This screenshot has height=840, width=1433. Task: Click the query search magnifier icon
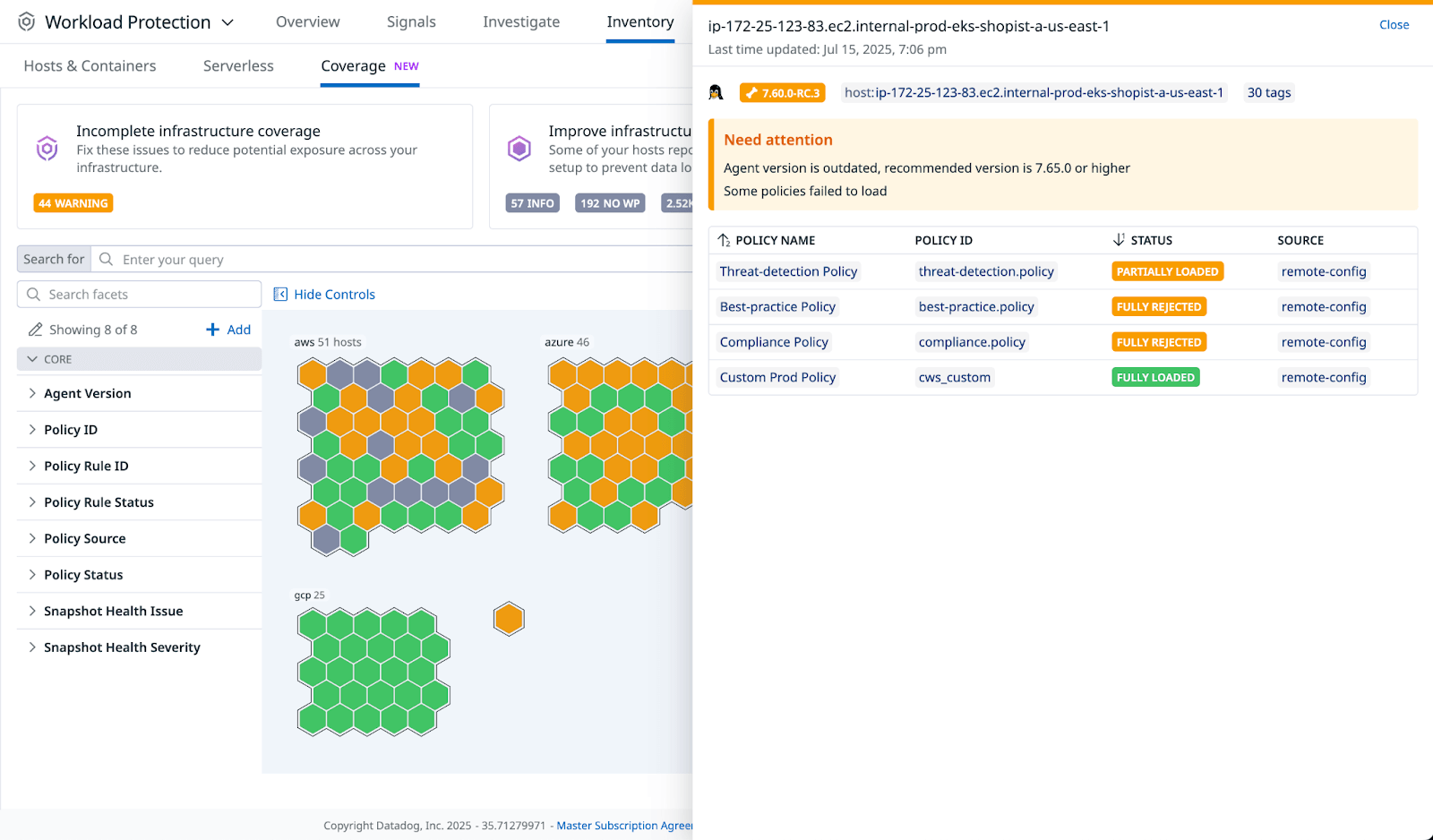click(x=106, y=259)
